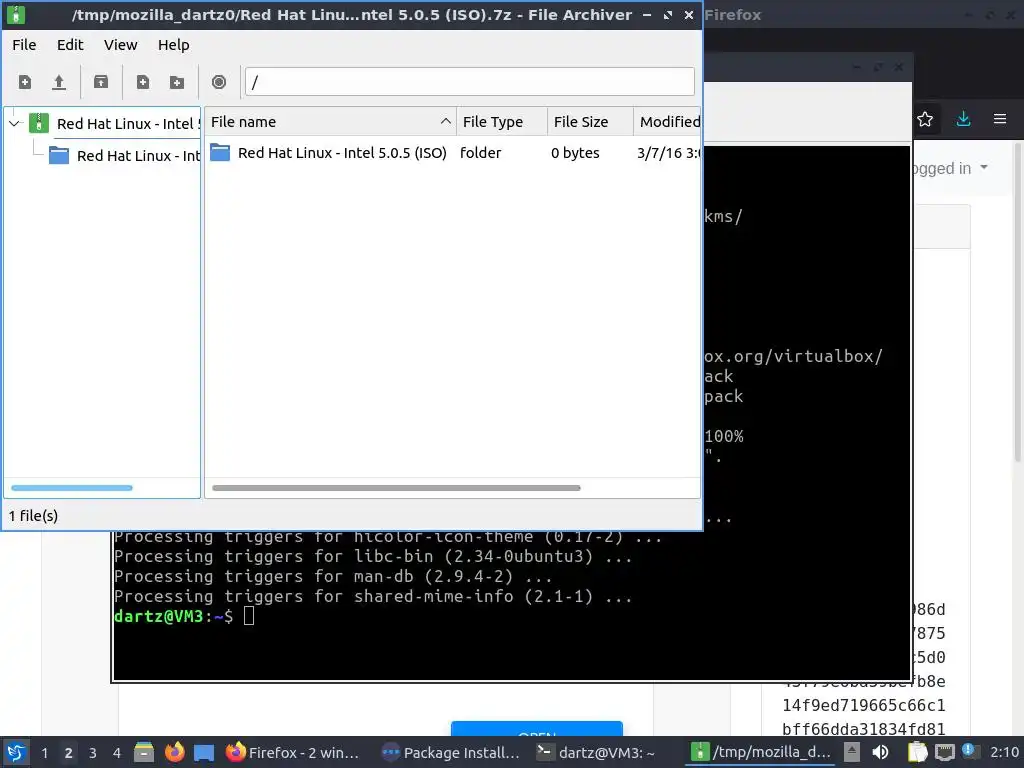This screenshot has height=768, width=1024.
Task: Click the Open archive upload-arrow icon
Action: pos(59,82)
